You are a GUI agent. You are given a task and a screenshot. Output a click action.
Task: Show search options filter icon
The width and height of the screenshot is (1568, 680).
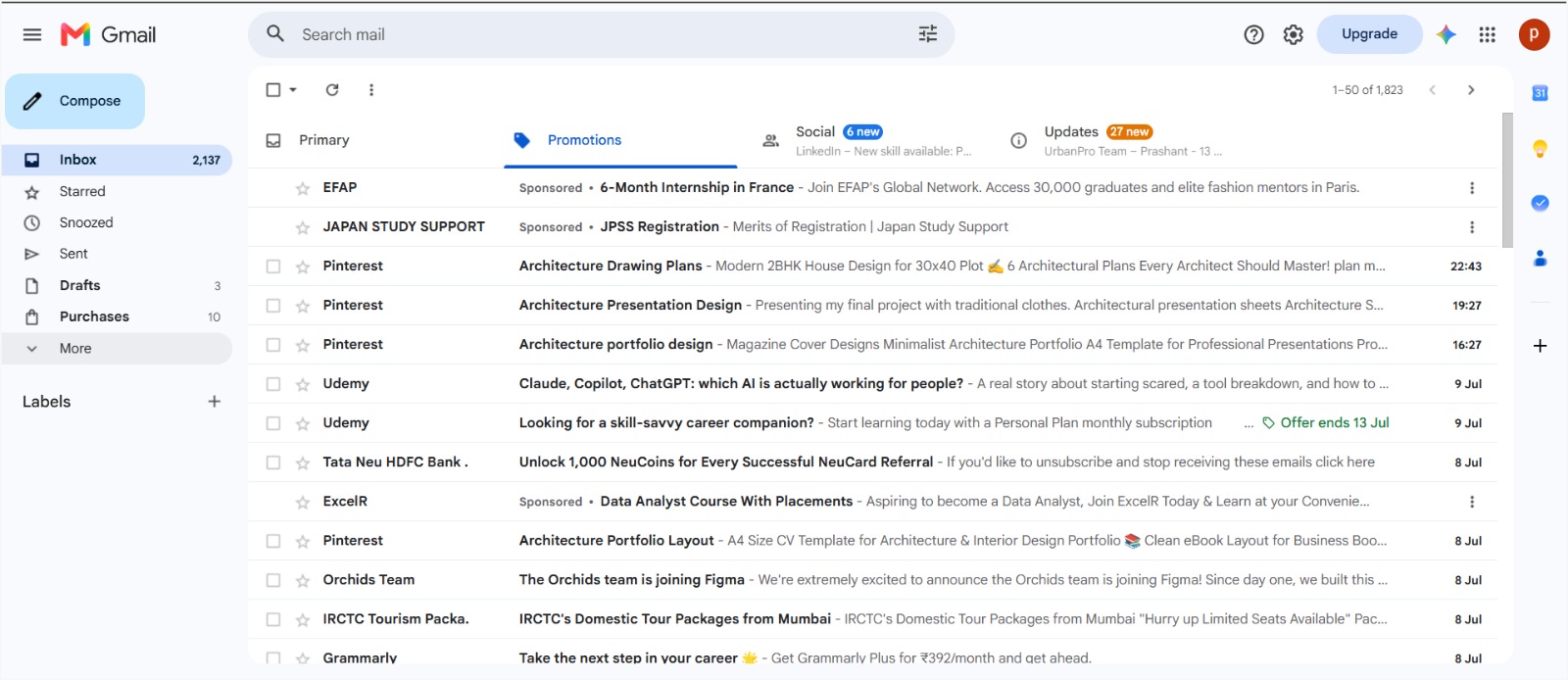pos(927,34)
